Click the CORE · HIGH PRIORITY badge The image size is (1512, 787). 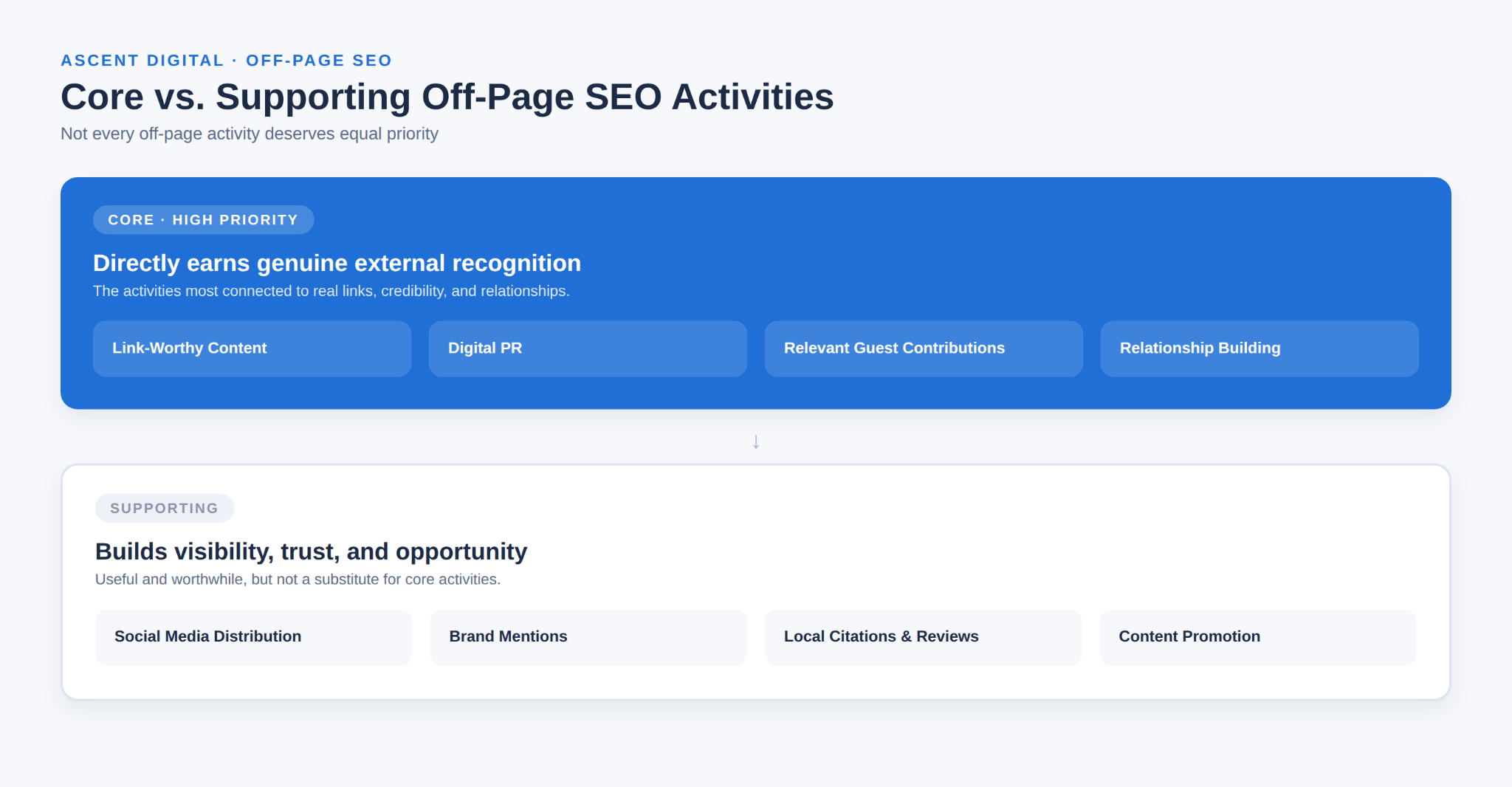click(204, 220)
